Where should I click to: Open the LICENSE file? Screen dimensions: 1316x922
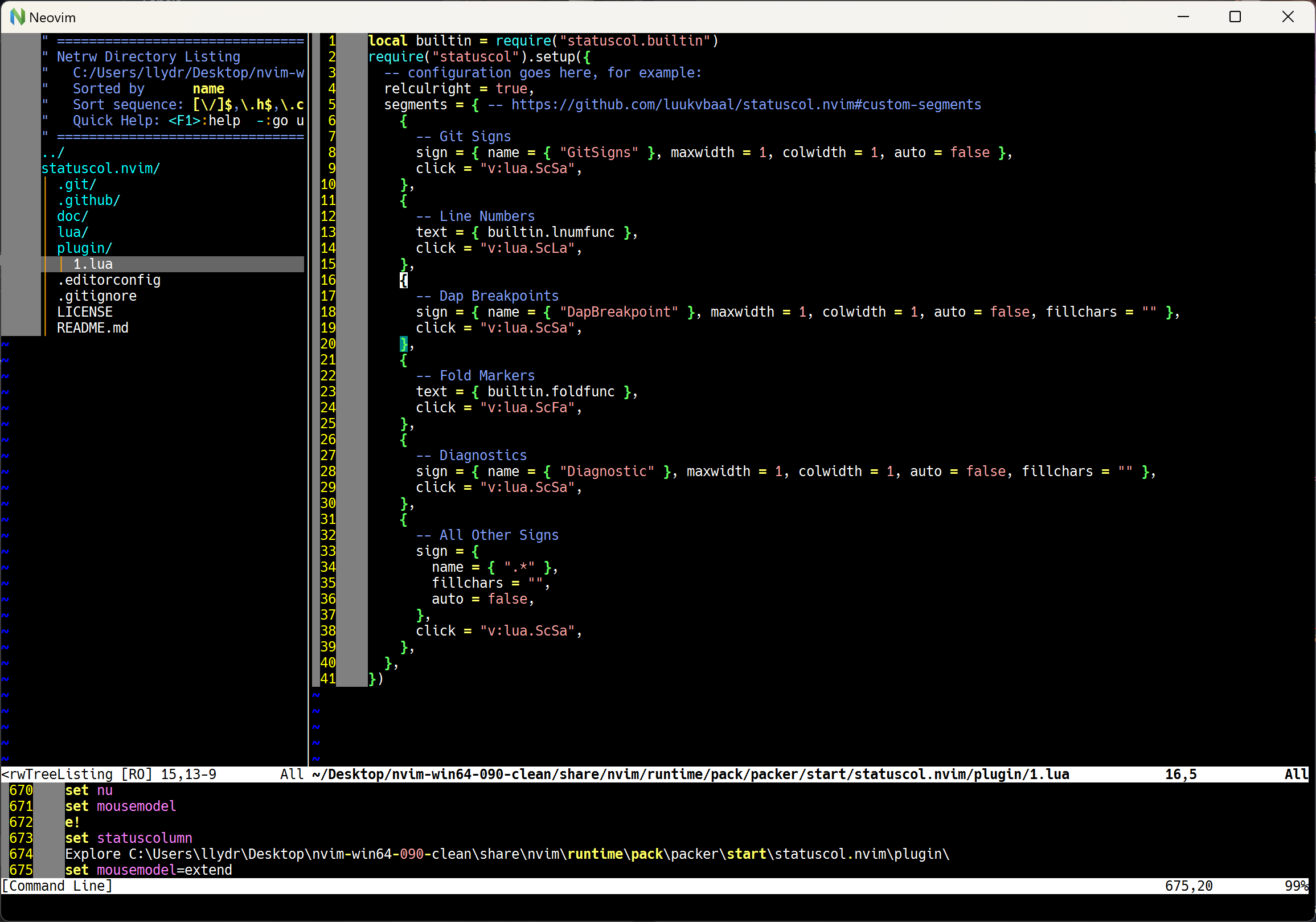[x=84, y=312]
